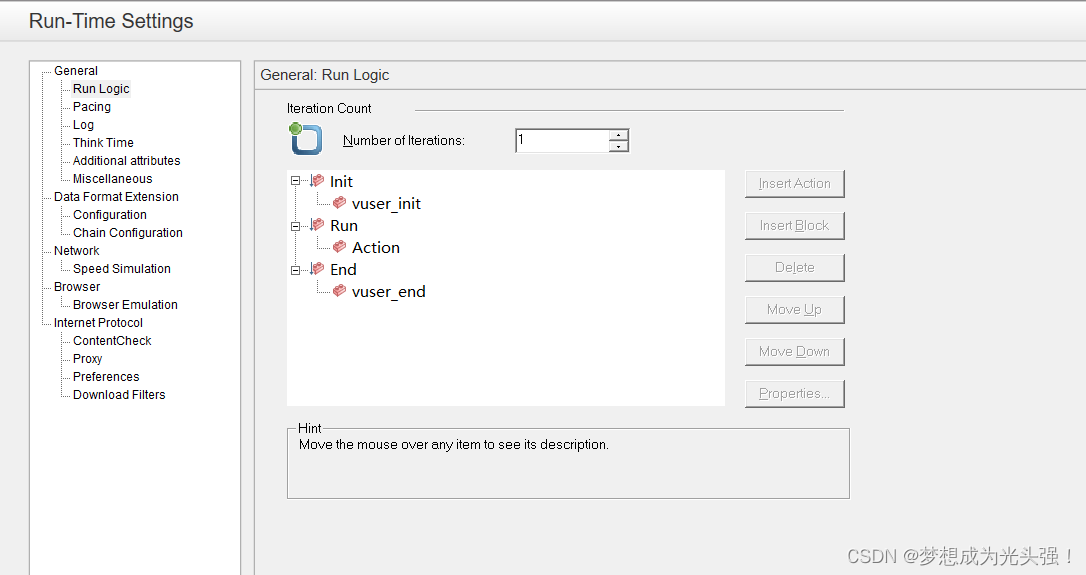Open Browser Emulation settings
Screen dimensions: 1086x575
125,305
